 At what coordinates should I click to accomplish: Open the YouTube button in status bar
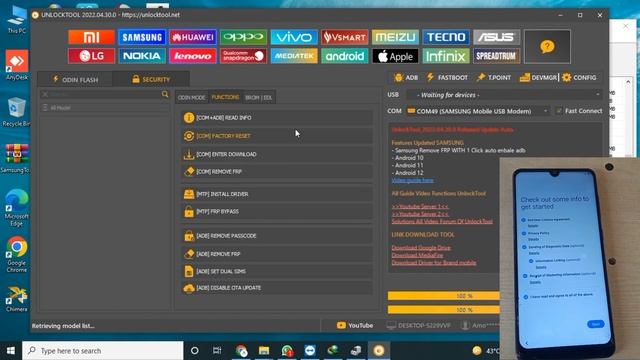(x=355, y=325)
